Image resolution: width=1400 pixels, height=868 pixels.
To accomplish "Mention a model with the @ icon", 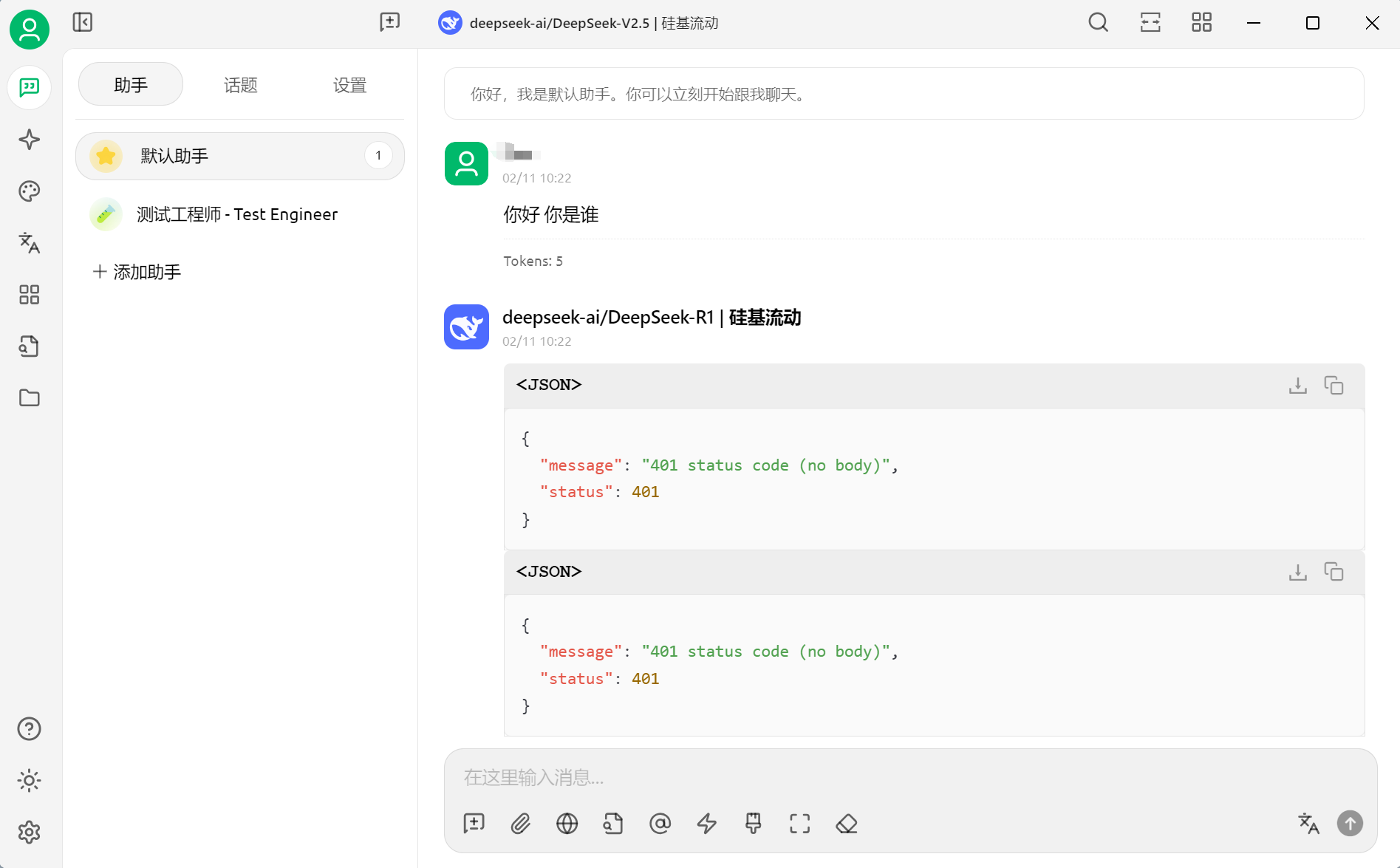I will pos(660,823).
